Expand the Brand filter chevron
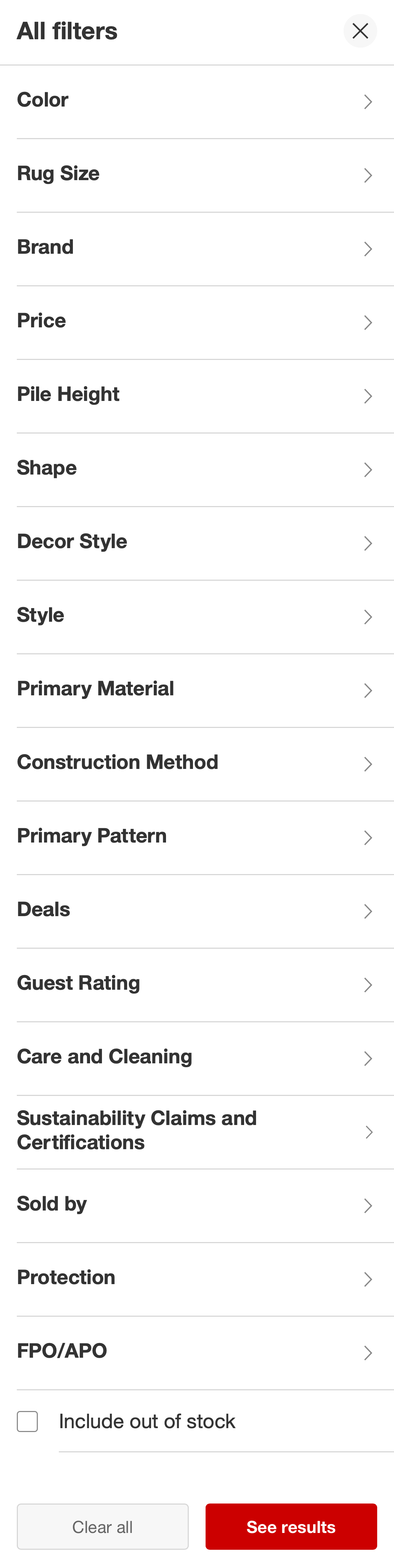Image resolution: width=394 pixels, height=1568 pixels. [x=197, y=248]
